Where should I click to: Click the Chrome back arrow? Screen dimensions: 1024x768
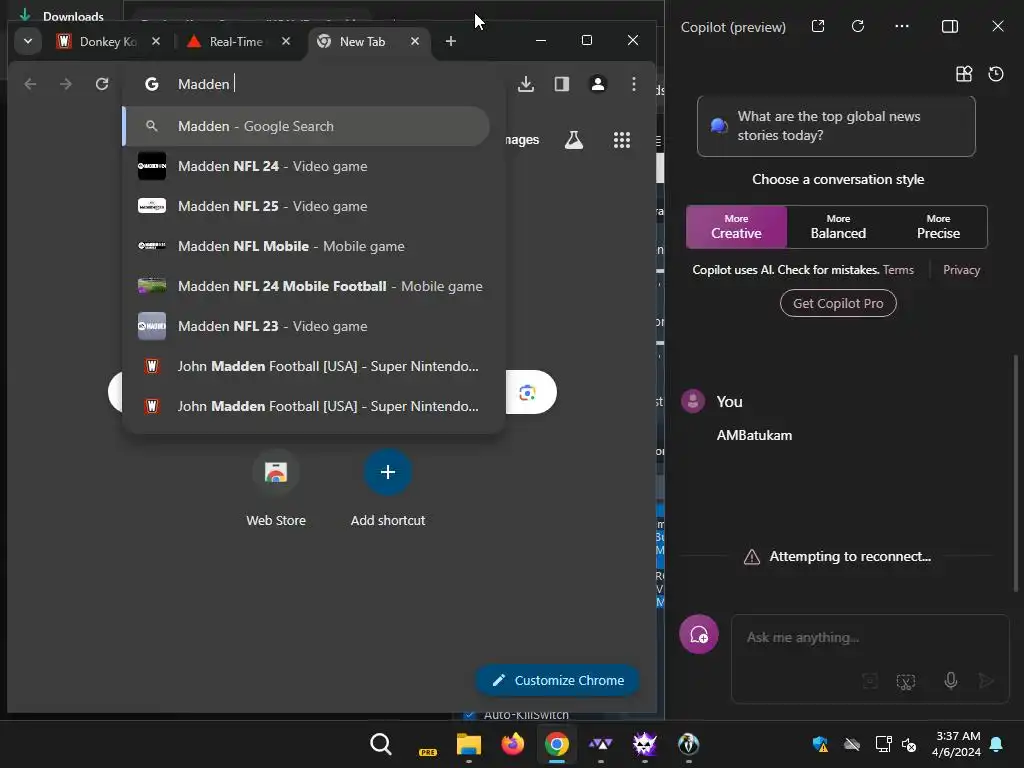tap(30, 84)
